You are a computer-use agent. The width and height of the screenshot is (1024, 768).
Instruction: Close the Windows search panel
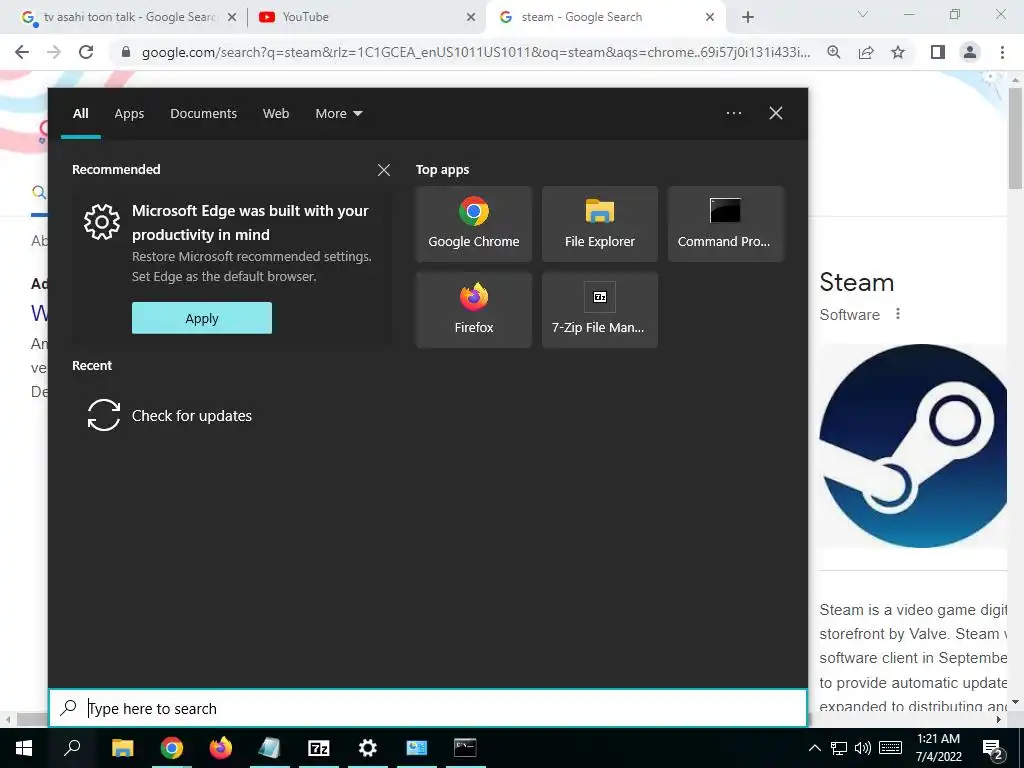tap(775, 113)
